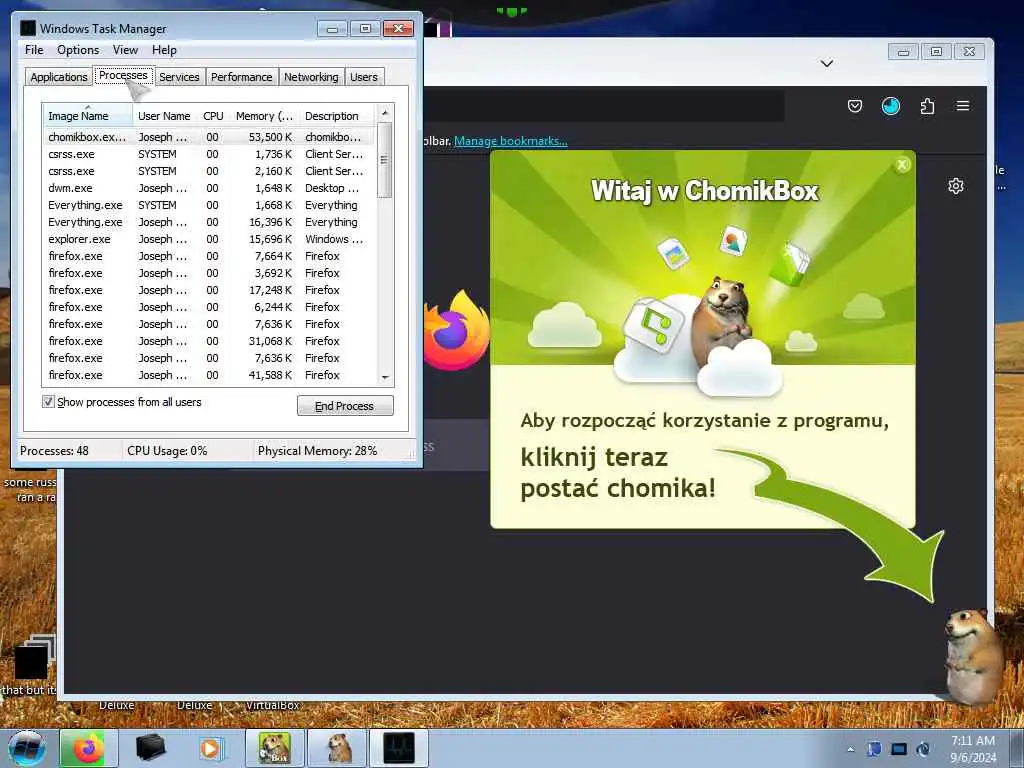Select firefox.exe row using 41,588 K

[210, 375]
